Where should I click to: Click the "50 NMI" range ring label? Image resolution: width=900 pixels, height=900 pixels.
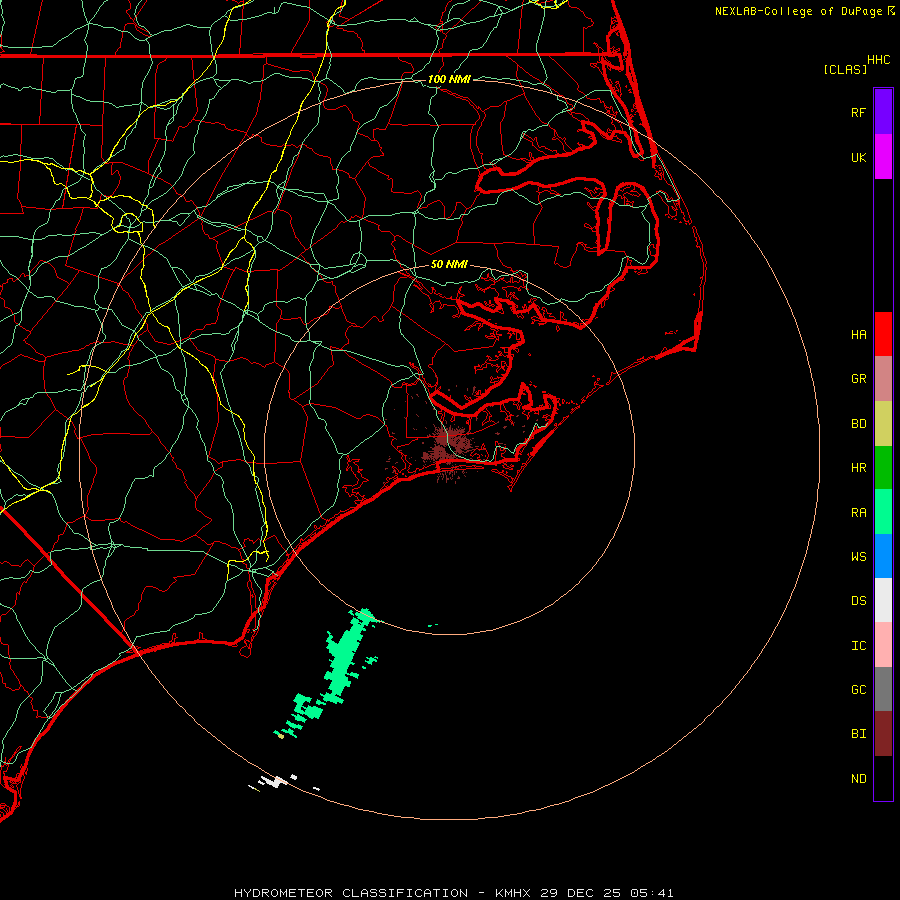pyautogui.click(x=449, y=264)
